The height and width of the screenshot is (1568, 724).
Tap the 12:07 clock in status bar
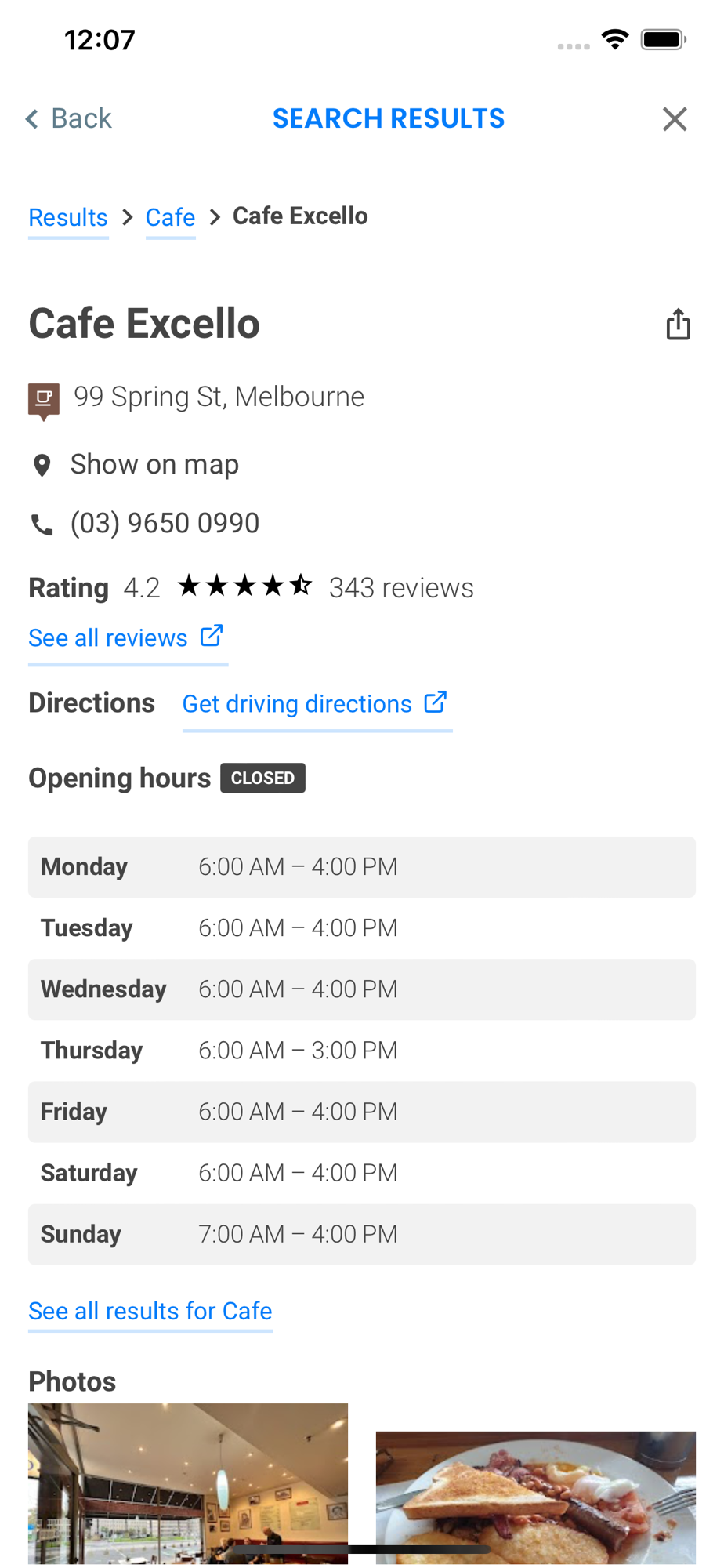tap(100, 40)
